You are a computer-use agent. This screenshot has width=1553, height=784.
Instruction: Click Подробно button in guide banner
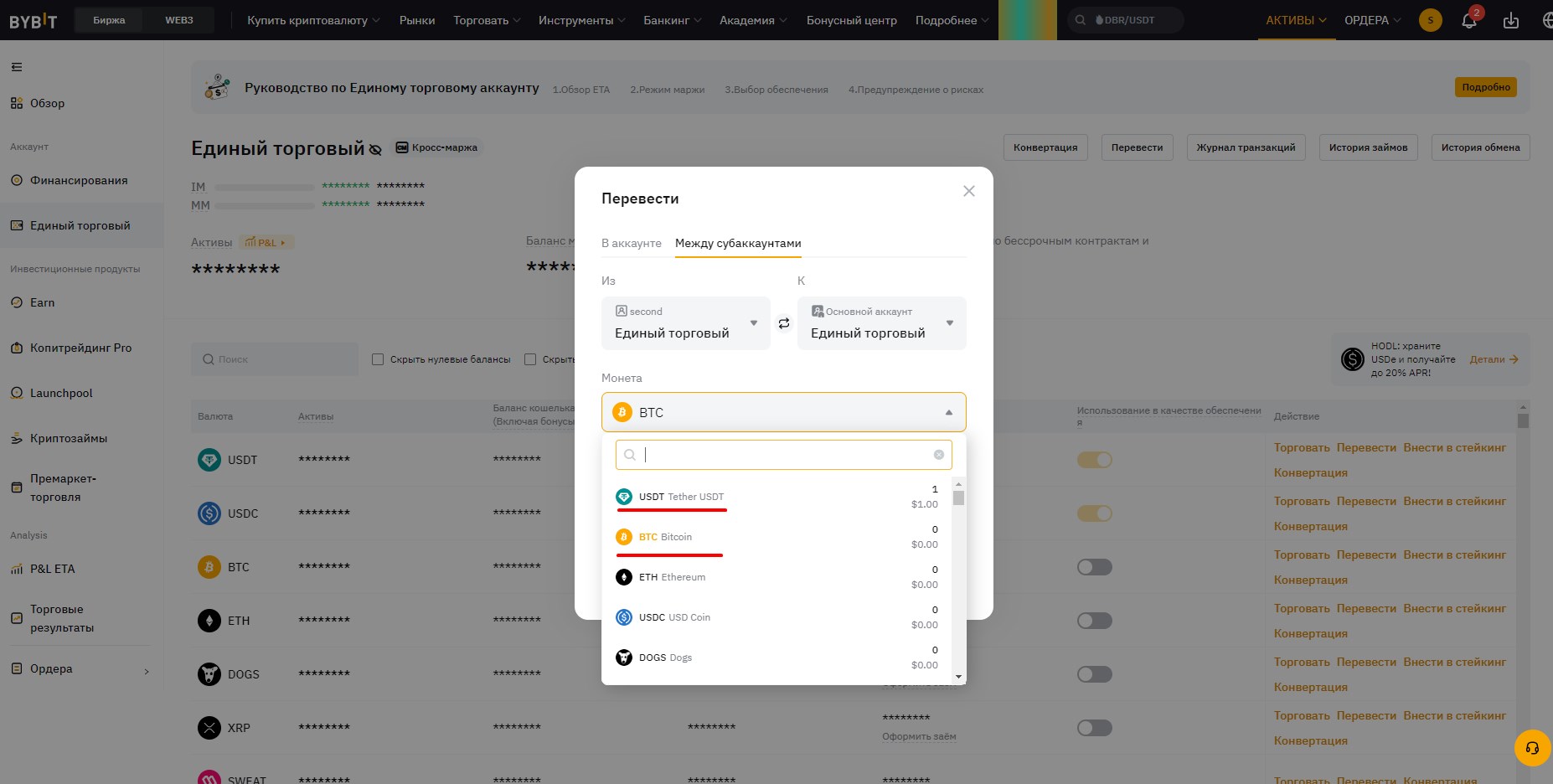point(1486,87)
